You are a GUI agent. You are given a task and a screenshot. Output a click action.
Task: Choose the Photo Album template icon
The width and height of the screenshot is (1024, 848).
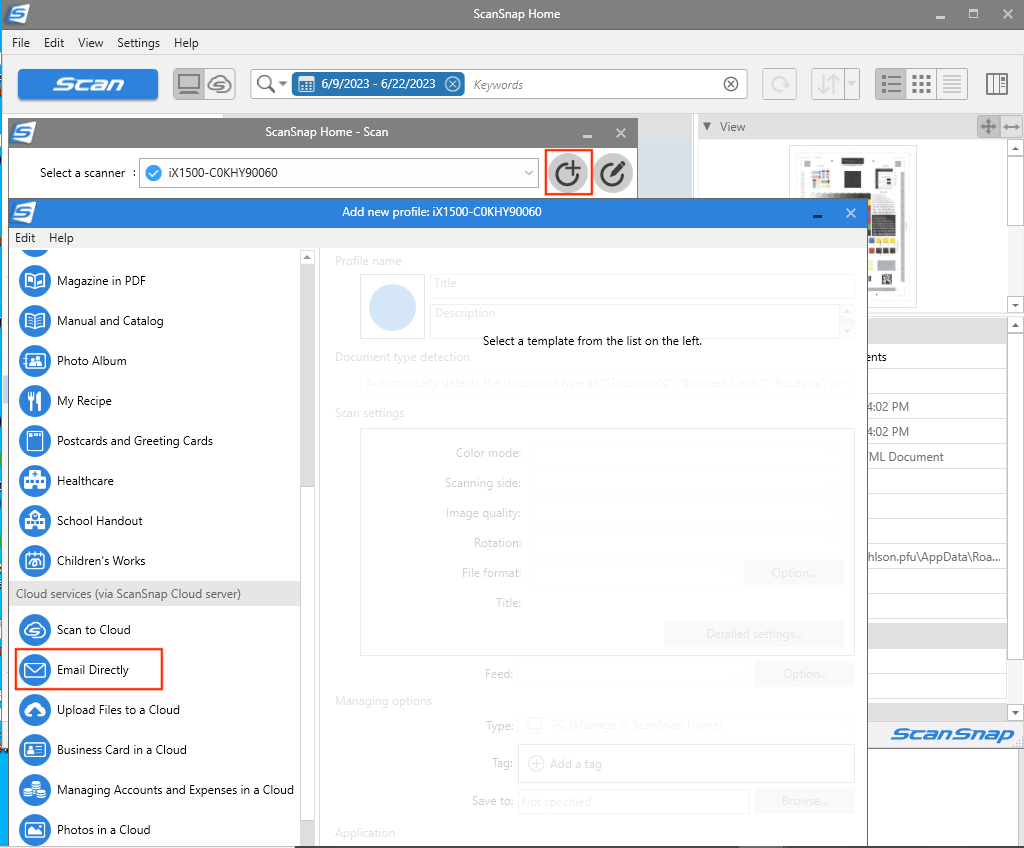(x=34, y=361)
